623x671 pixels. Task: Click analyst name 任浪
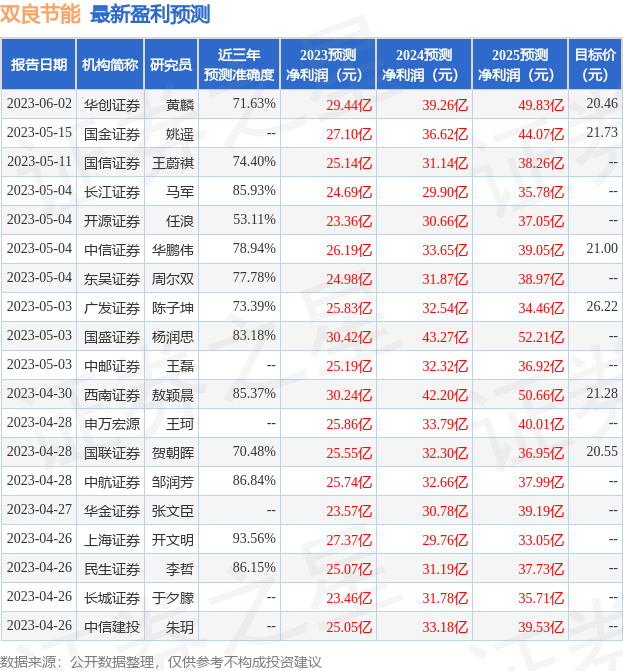point(180,221)
